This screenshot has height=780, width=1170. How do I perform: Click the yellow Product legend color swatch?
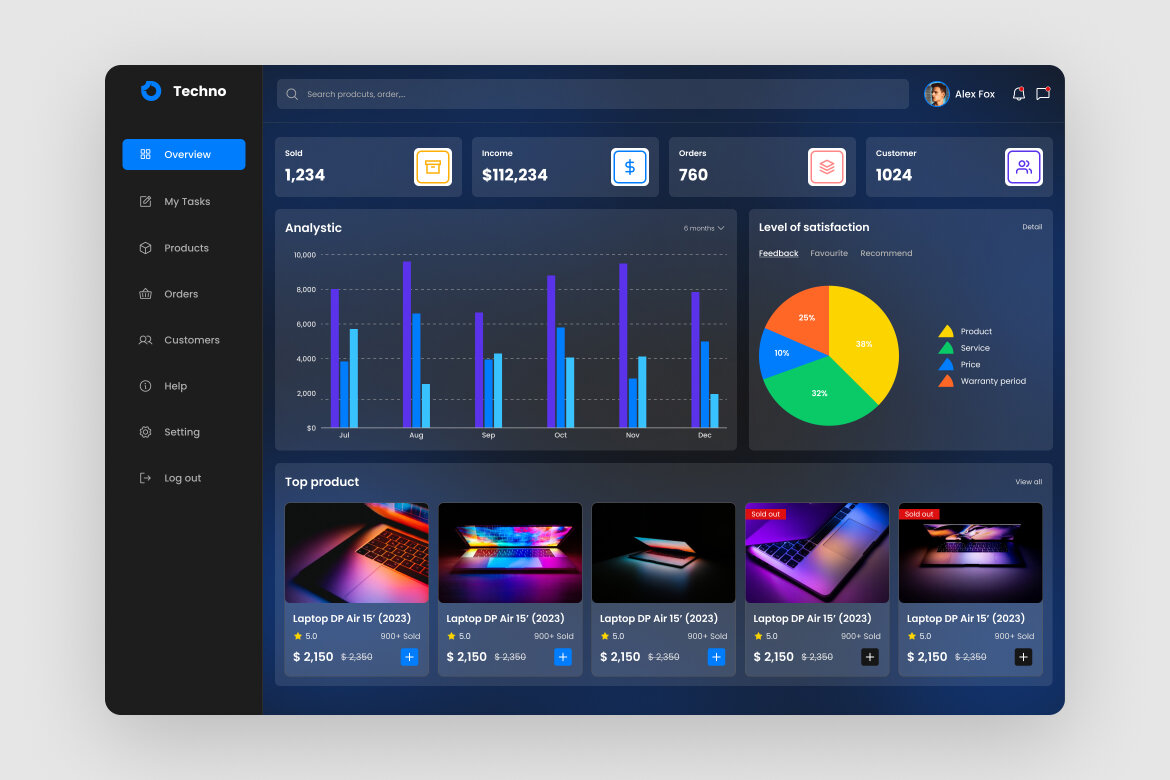(x=946, y=331)
